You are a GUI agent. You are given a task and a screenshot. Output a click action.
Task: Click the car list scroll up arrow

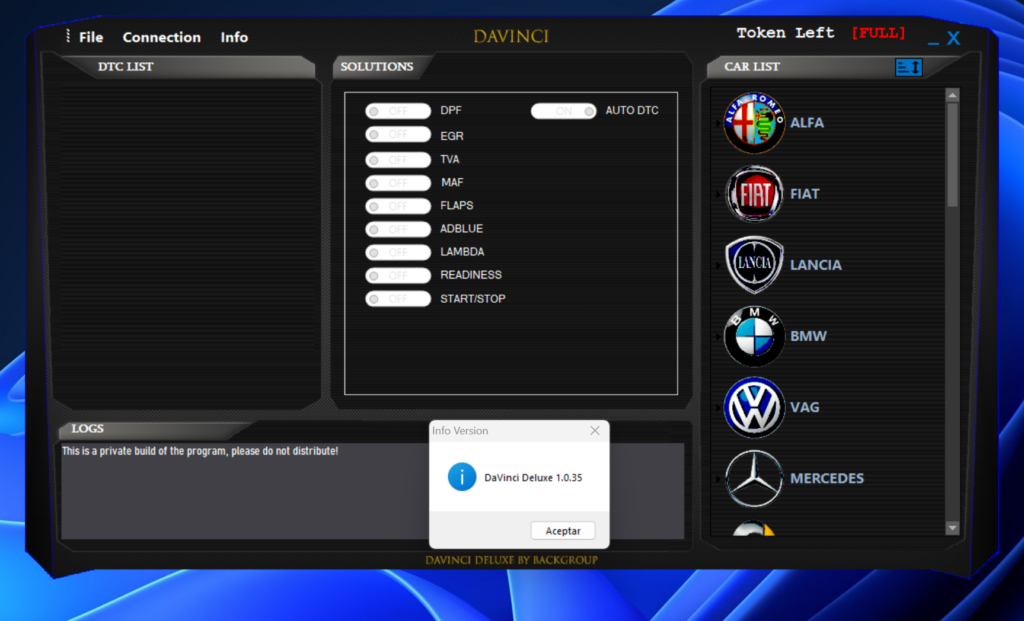(x=952, y=95)
